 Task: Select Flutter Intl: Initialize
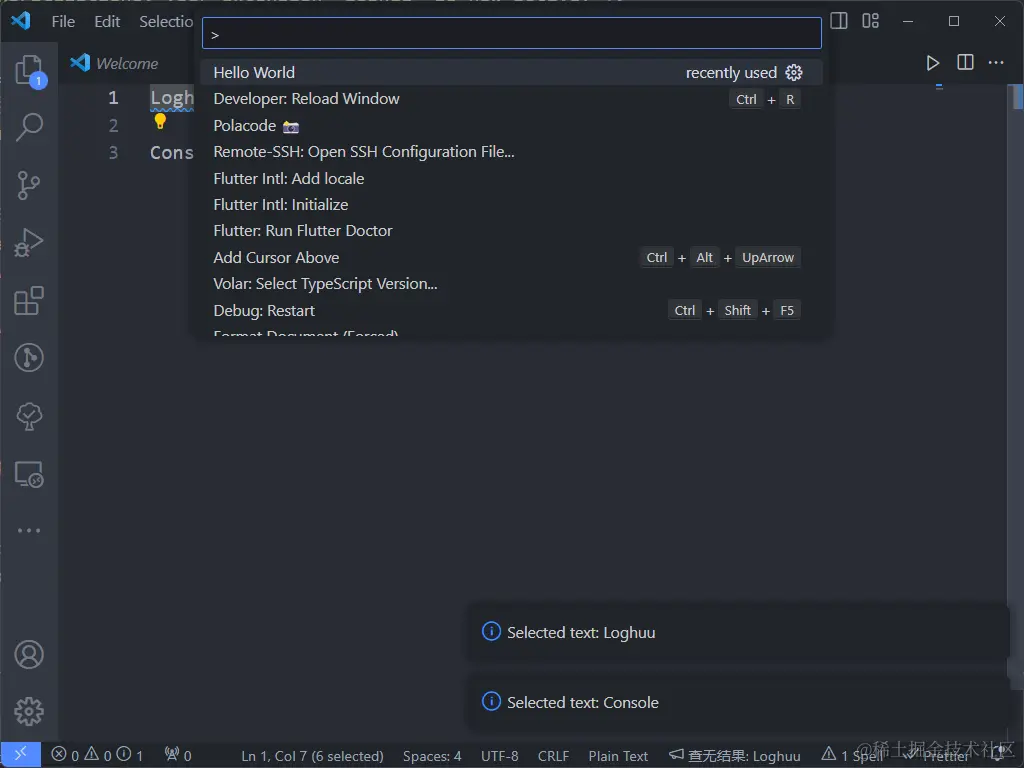click(x=511, y=204)
